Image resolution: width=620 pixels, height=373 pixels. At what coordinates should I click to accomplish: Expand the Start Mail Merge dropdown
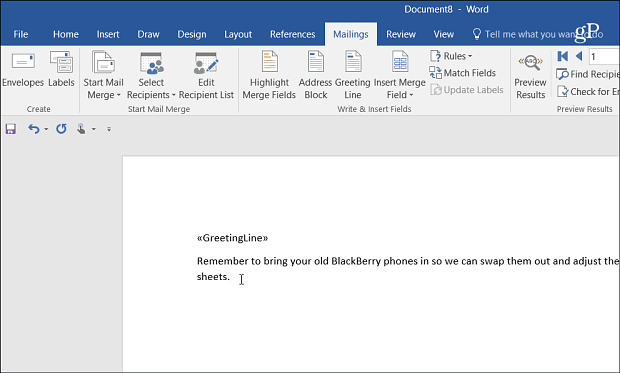pyautogui.click(x=118, y=95)
